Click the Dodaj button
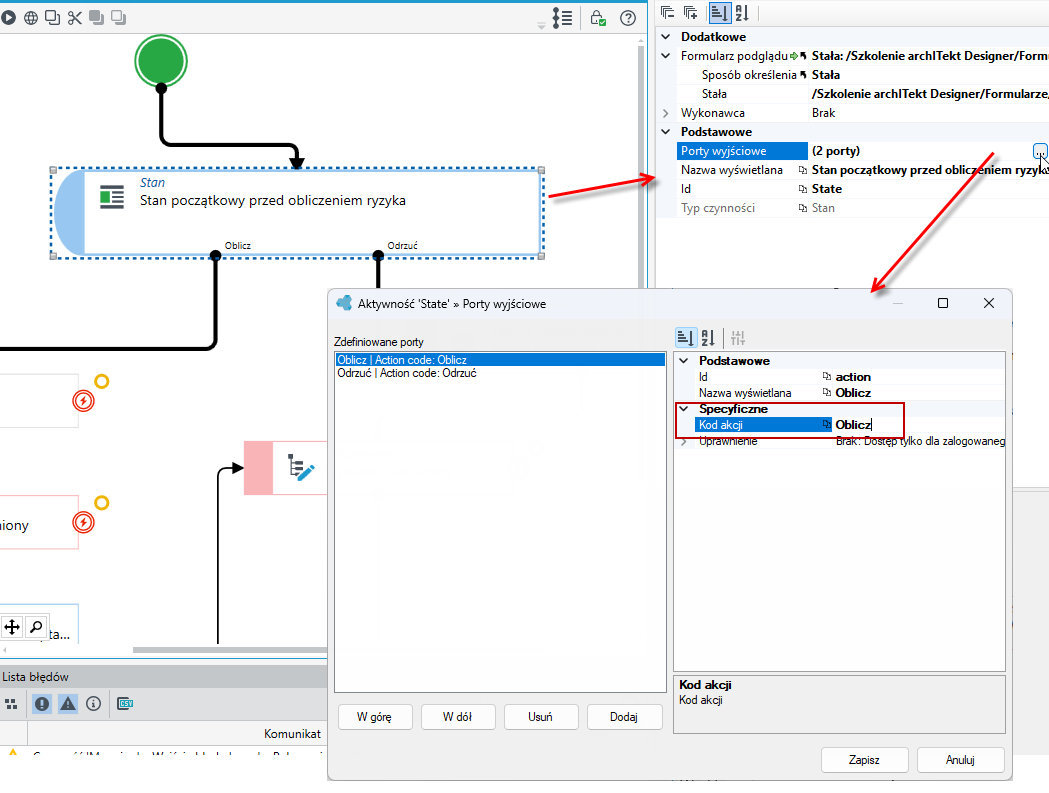 [624, 717]
